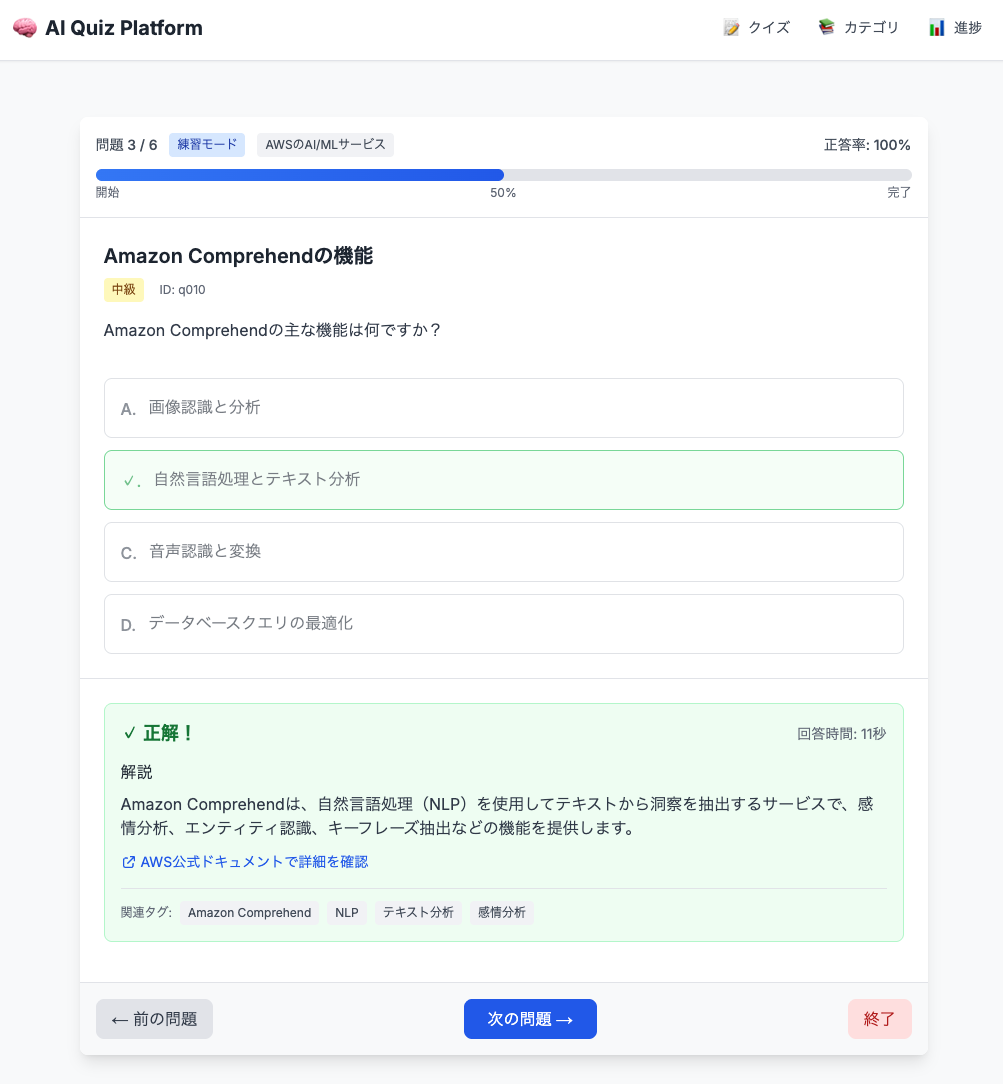Advance with the 次の問題 button
This screenshot has height=1084, width=1003.
coord(530,1019)
